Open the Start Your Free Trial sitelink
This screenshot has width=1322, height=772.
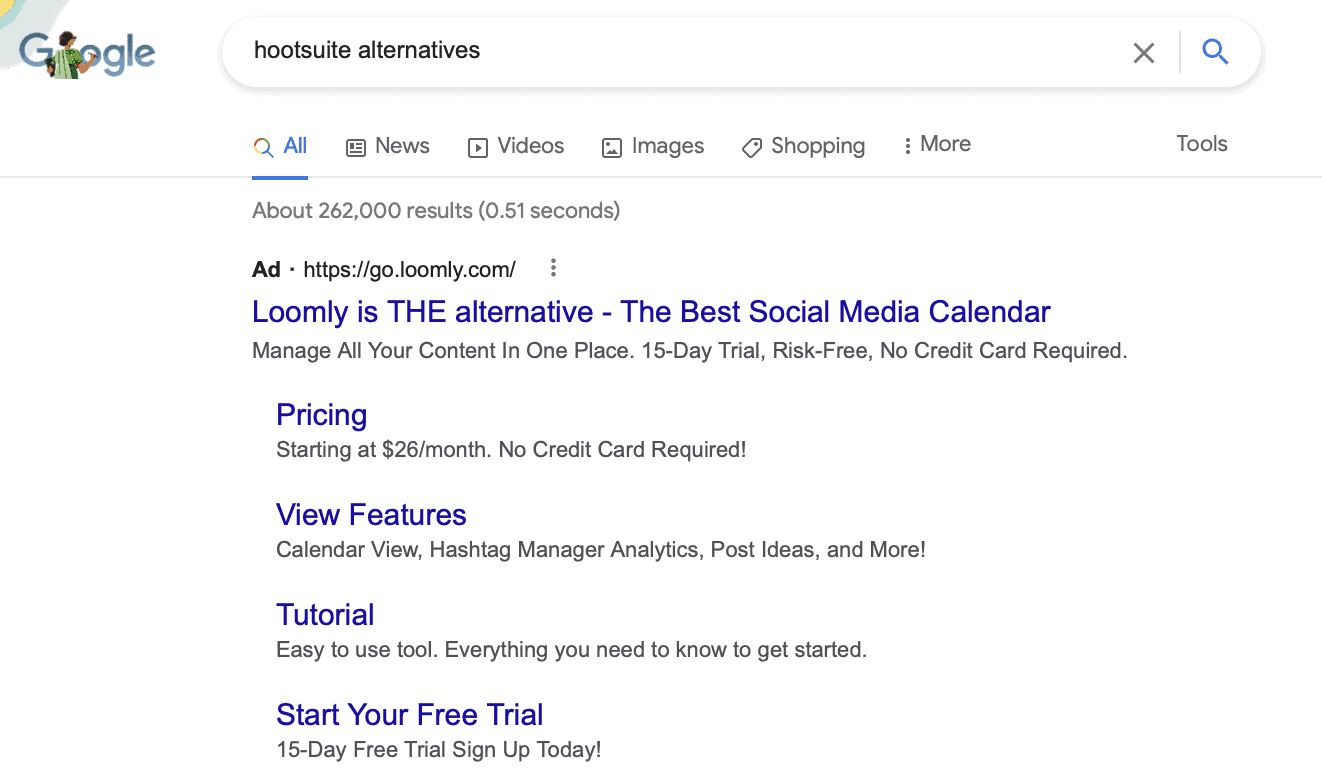click(x=410, y=715)
